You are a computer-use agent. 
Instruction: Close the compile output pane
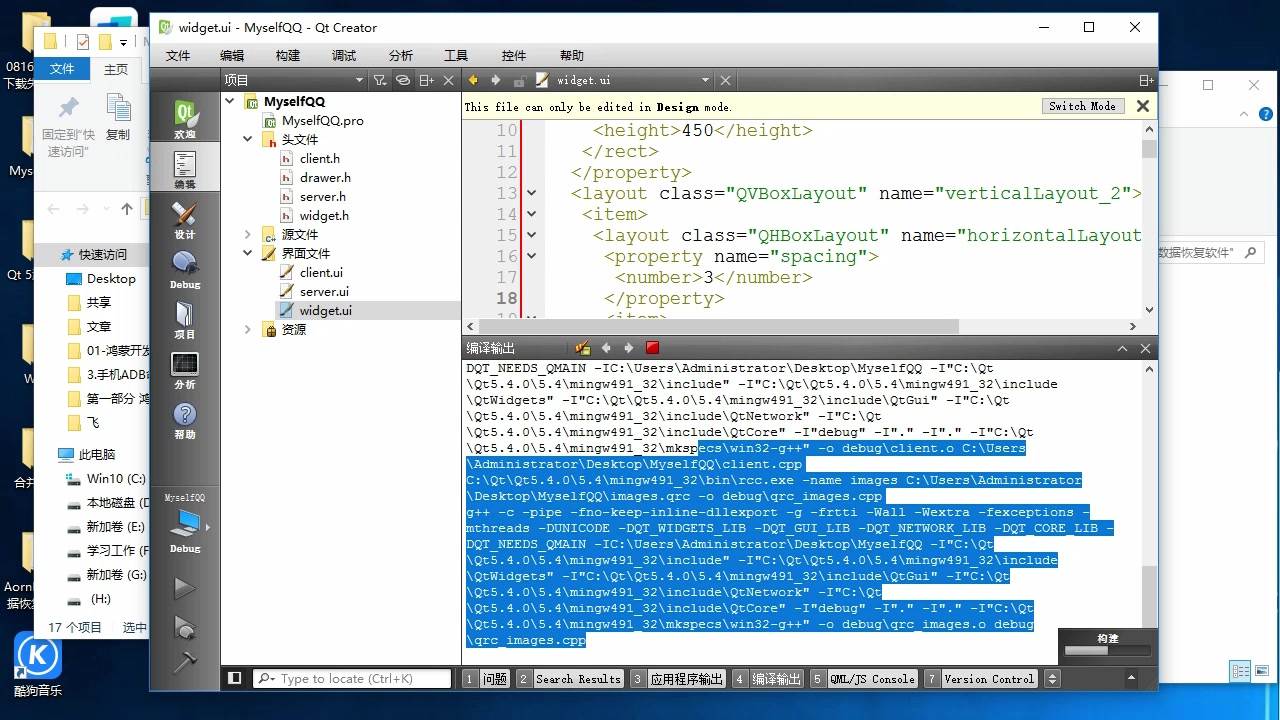1146,348
